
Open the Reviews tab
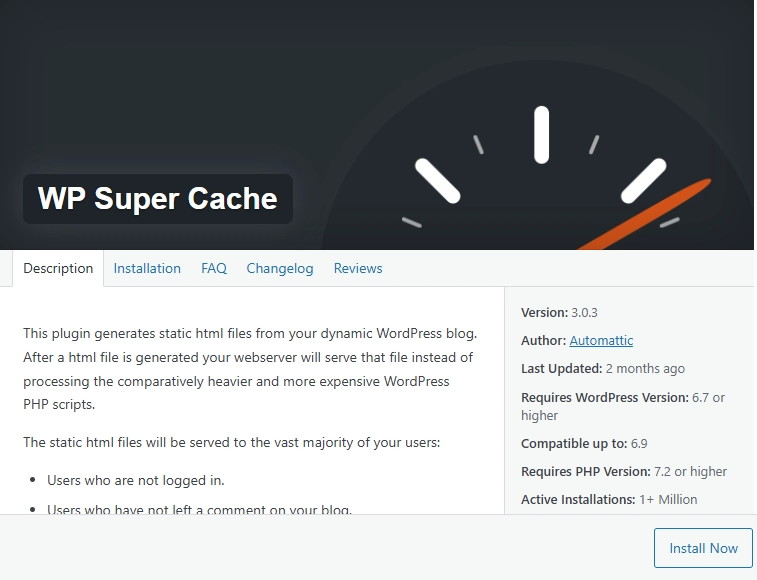358,269
